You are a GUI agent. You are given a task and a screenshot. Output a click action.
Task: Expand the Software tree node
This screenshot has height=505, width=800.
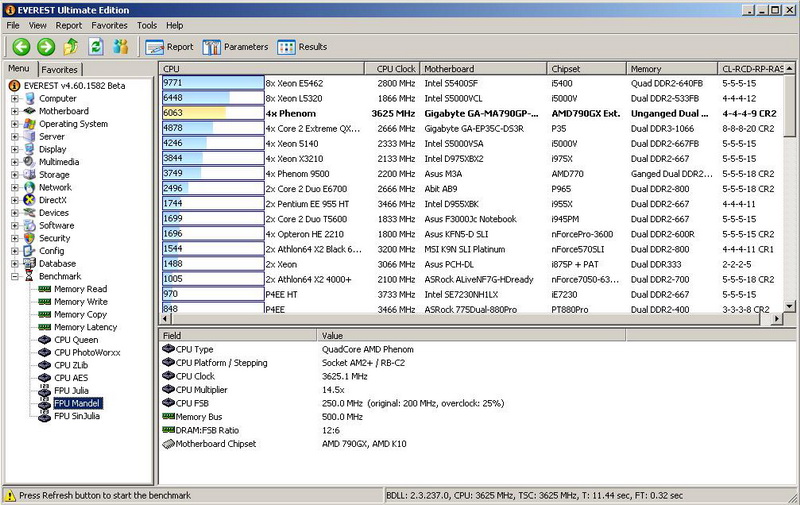[x=15, y=225]
